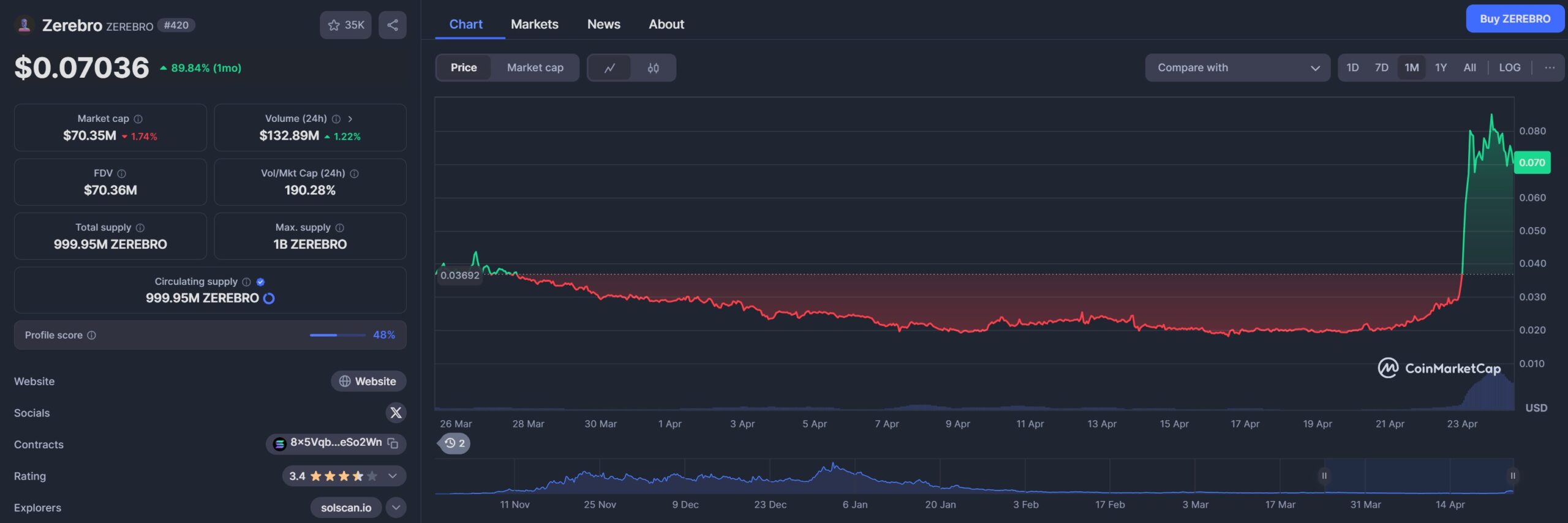Click the 23 Apr date axis label

[x=1462, y=424]
